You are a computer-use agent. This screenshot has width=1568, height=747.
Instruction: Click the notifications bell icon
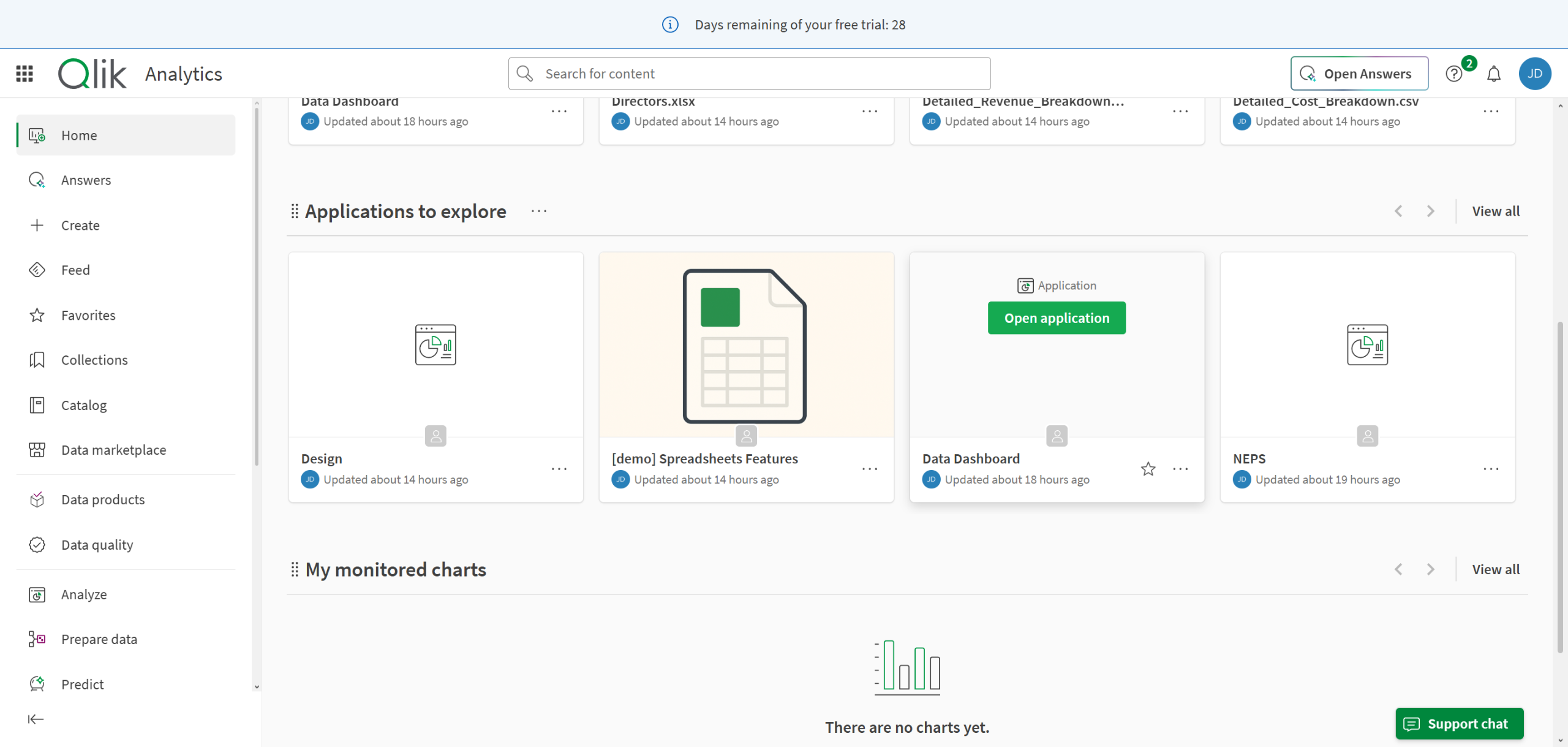pos(1494,74)
